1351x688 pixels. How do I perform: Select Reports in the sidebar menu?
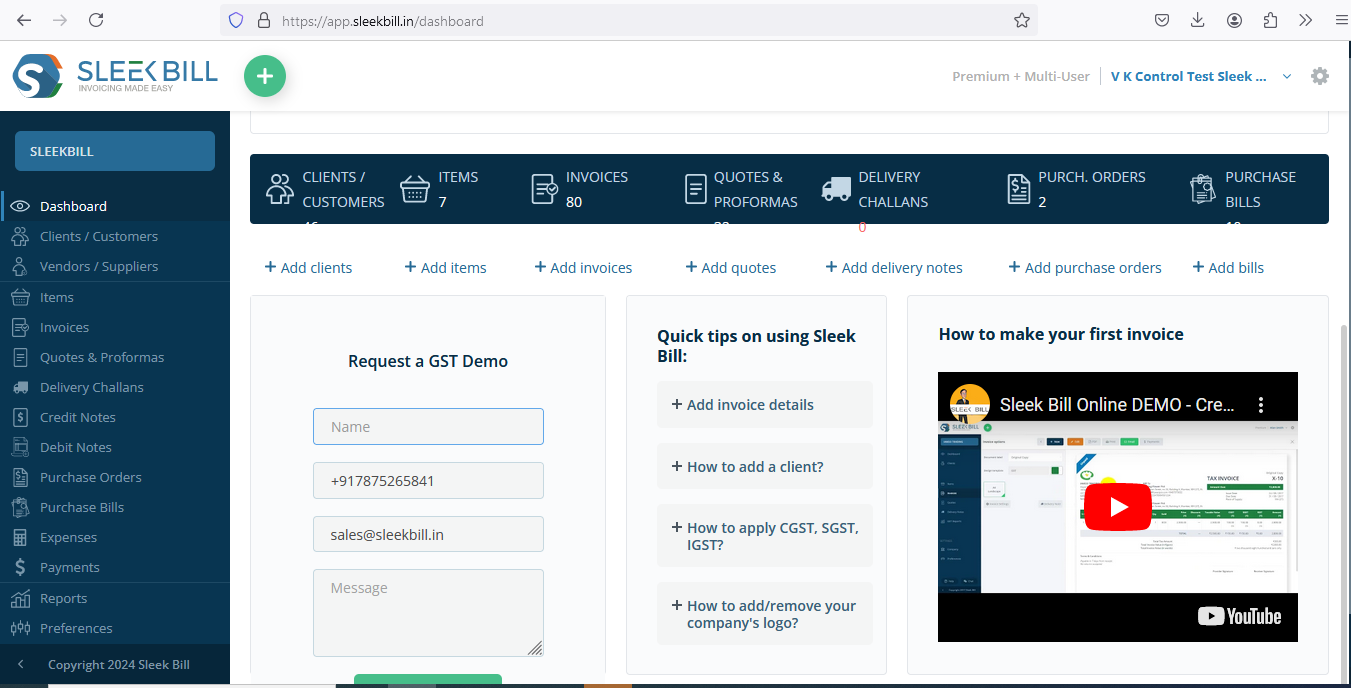(63, 598)
